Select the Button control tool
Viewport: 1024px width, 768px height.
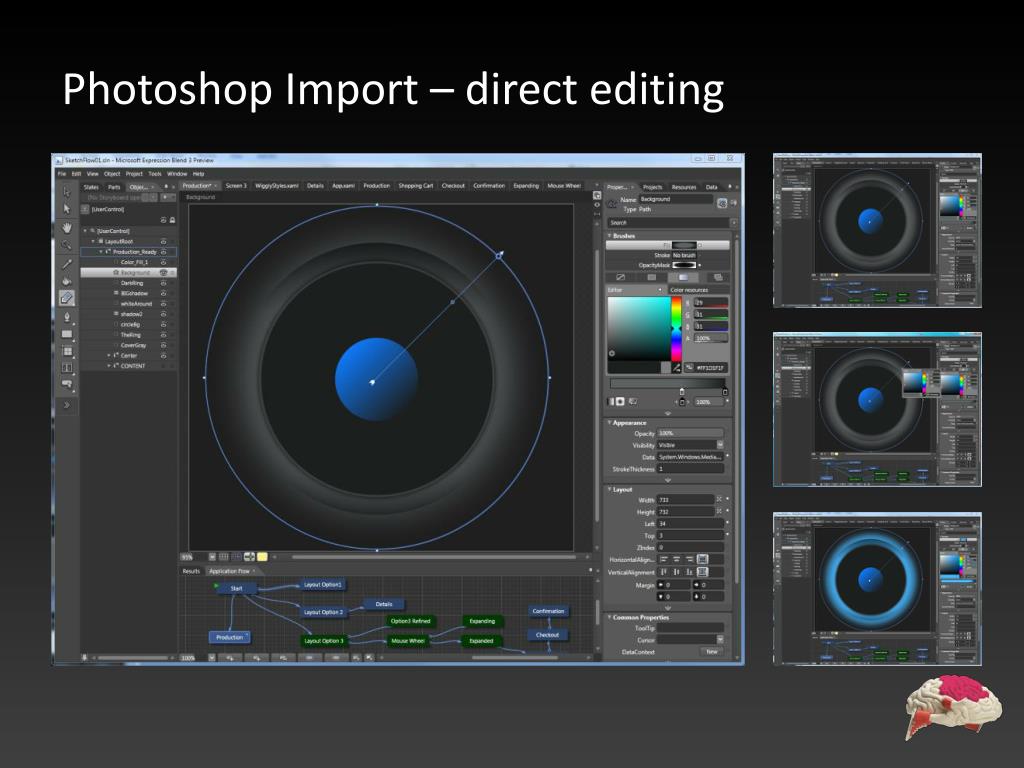click(x=67, y=385)
